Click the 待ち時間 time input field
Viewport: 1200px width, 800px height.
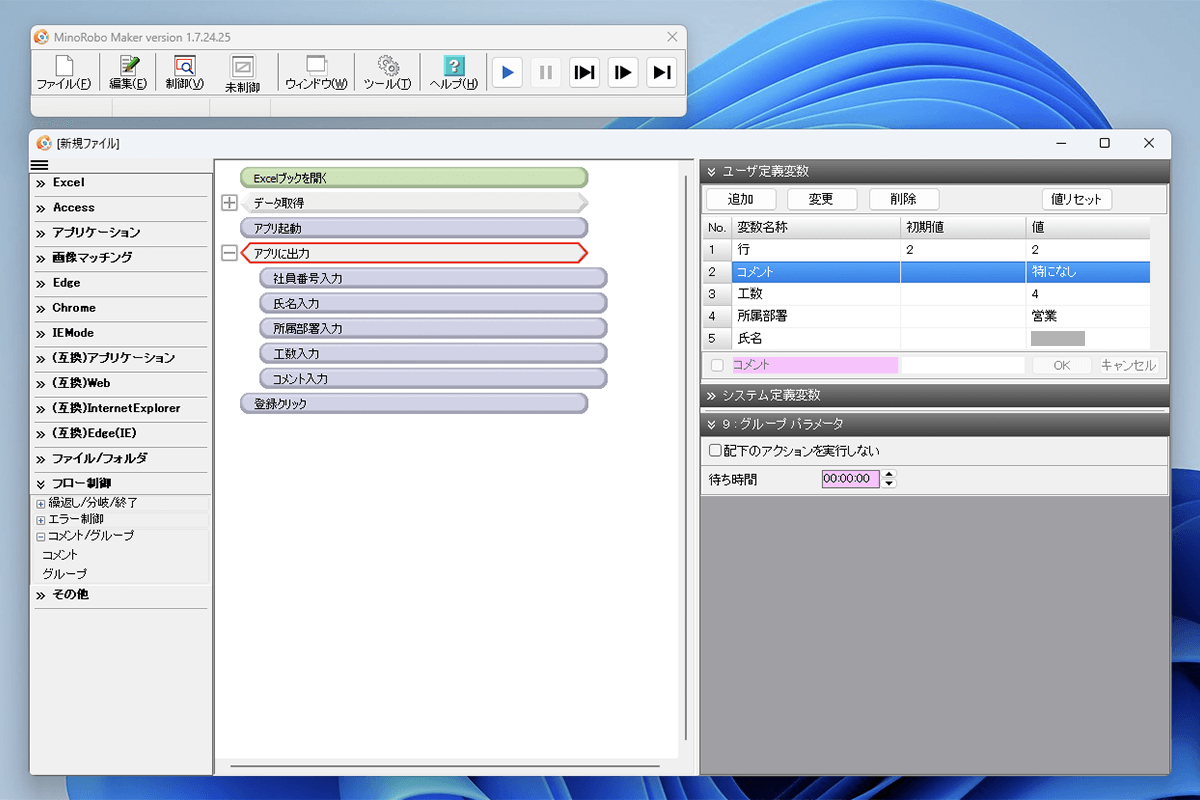pyautogui.click(x=851, y=479)
